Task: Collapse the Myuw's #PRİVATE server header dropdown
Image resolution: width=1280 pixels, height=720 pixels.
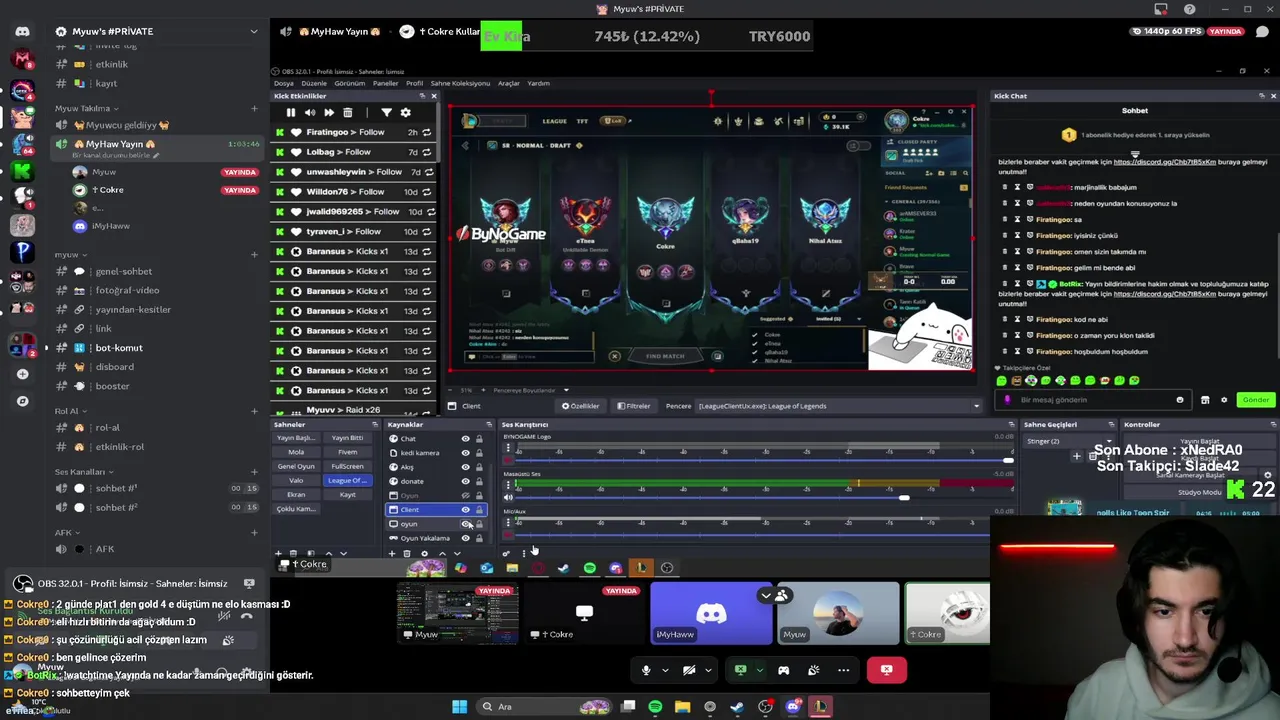Action: click(x=254, y=32)
